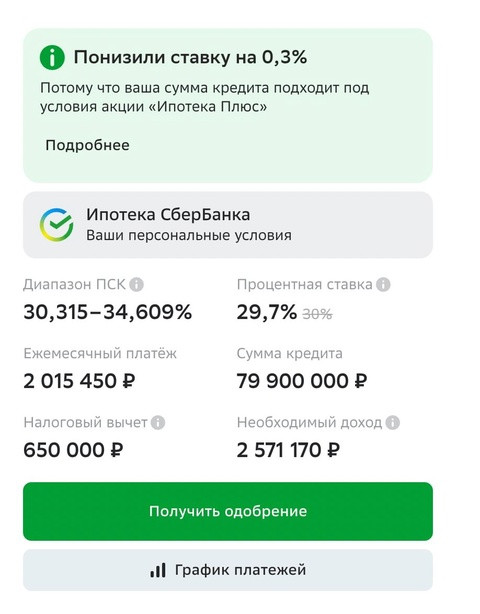Show info for Необходимый доход
This screenshot has width=480, height=614.
point(393,423)
